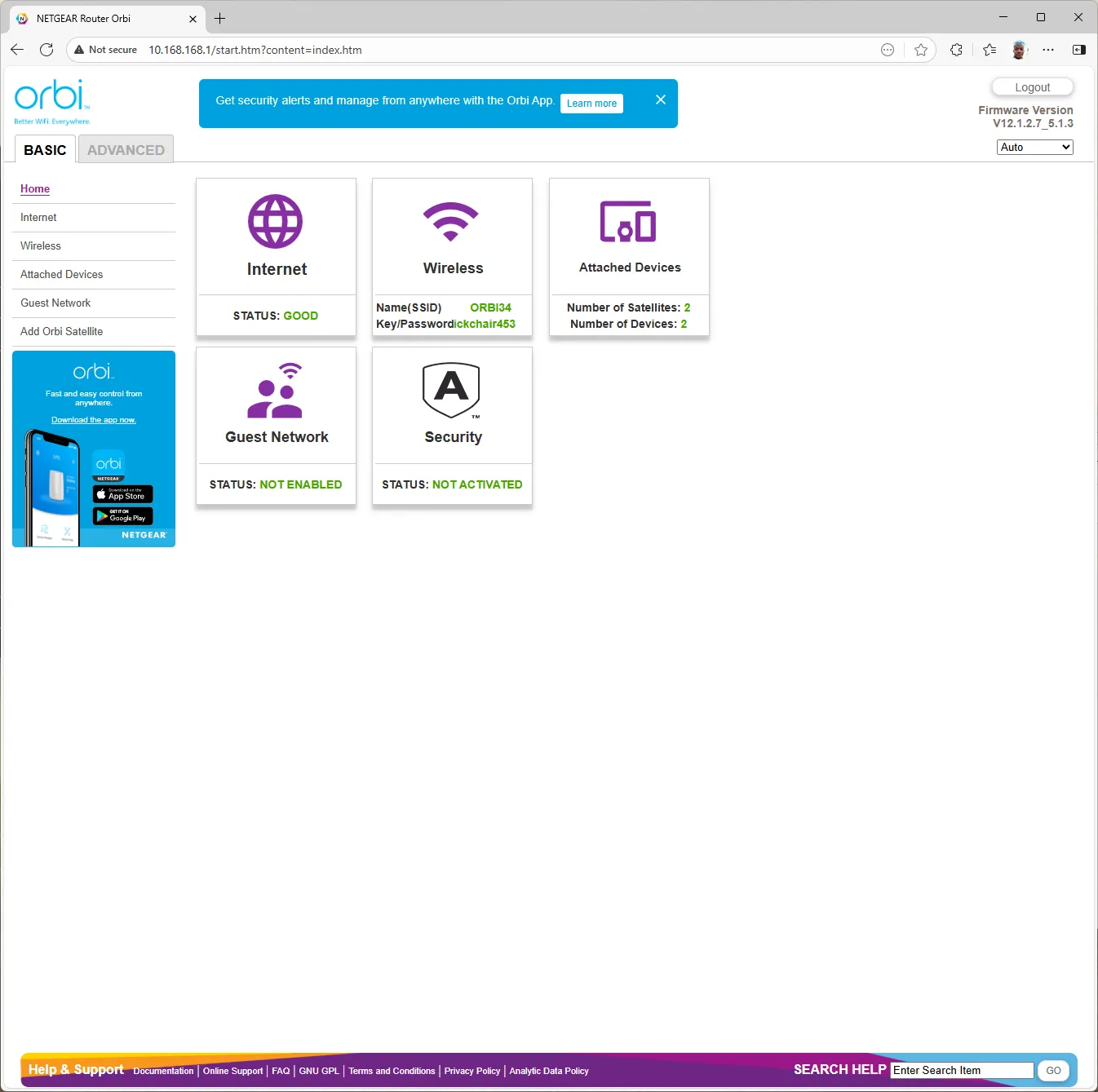Select the Guest Network people icon

[x=275, y=391]
